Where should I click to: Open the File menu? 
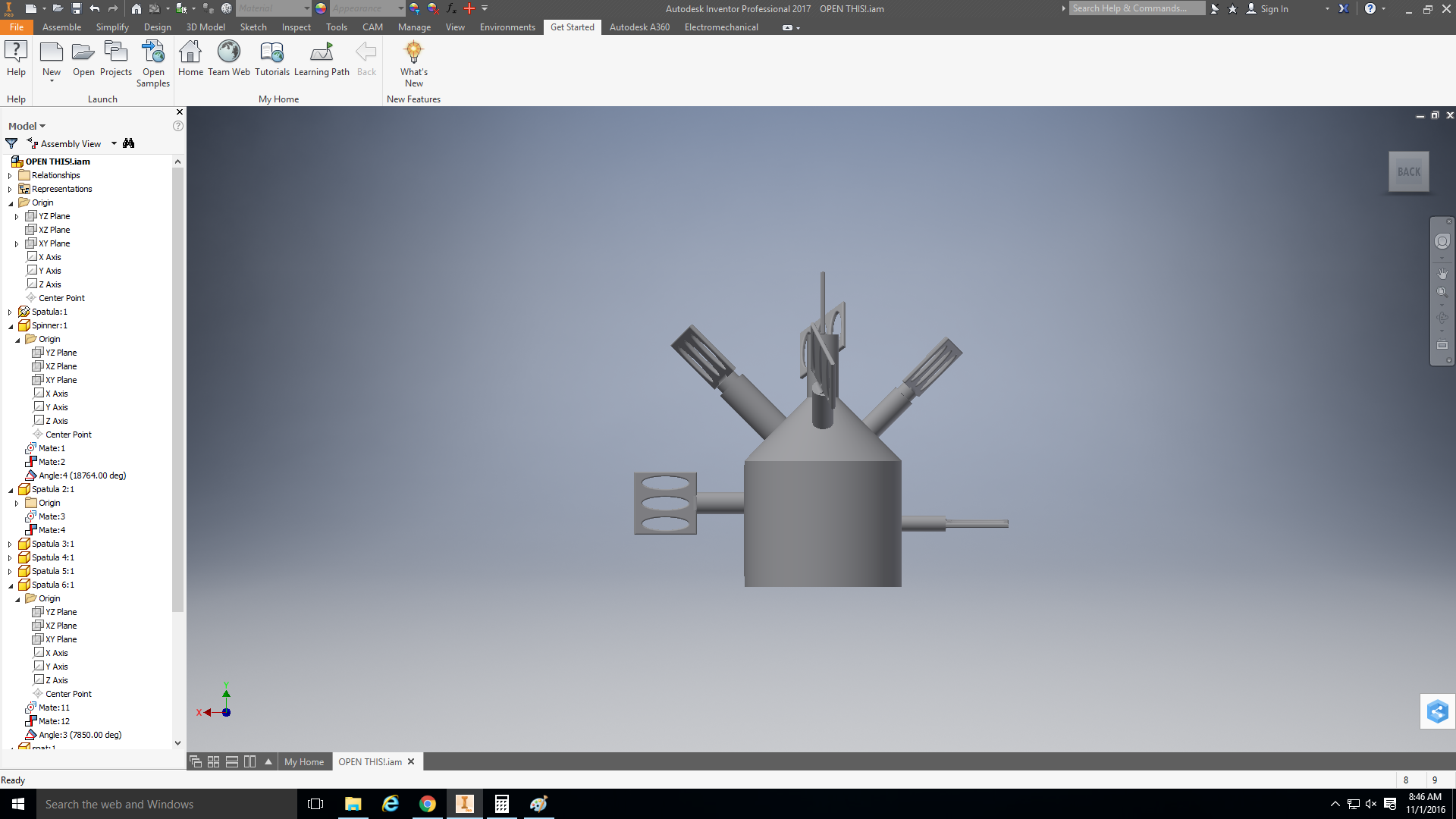pyautogui.click(x=17, y=27)
